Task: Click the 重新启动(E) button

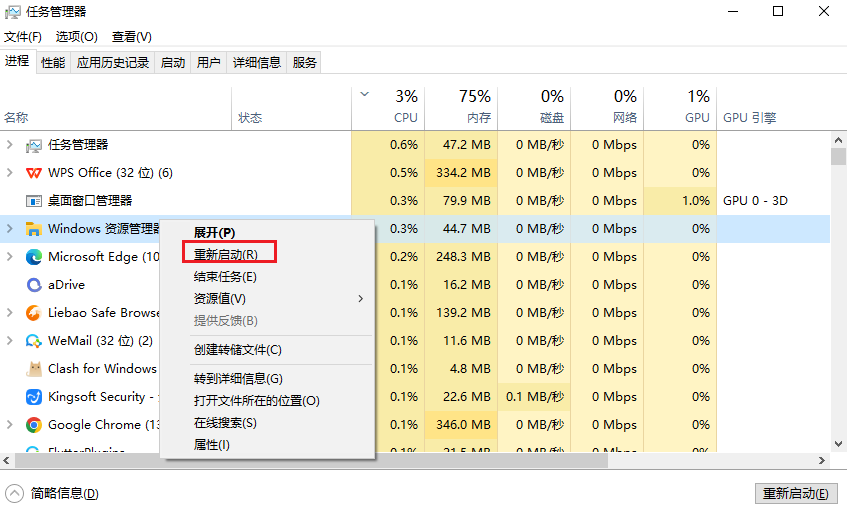Action: click(796, 493)
